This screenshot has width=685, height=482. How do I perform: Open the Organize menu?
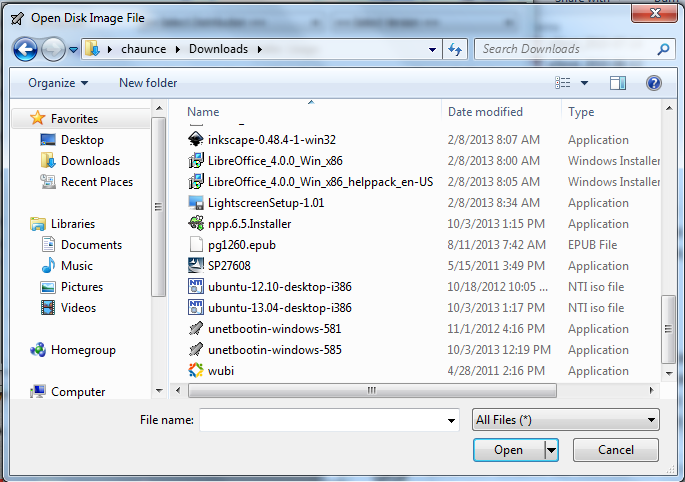tap(58, 83)
